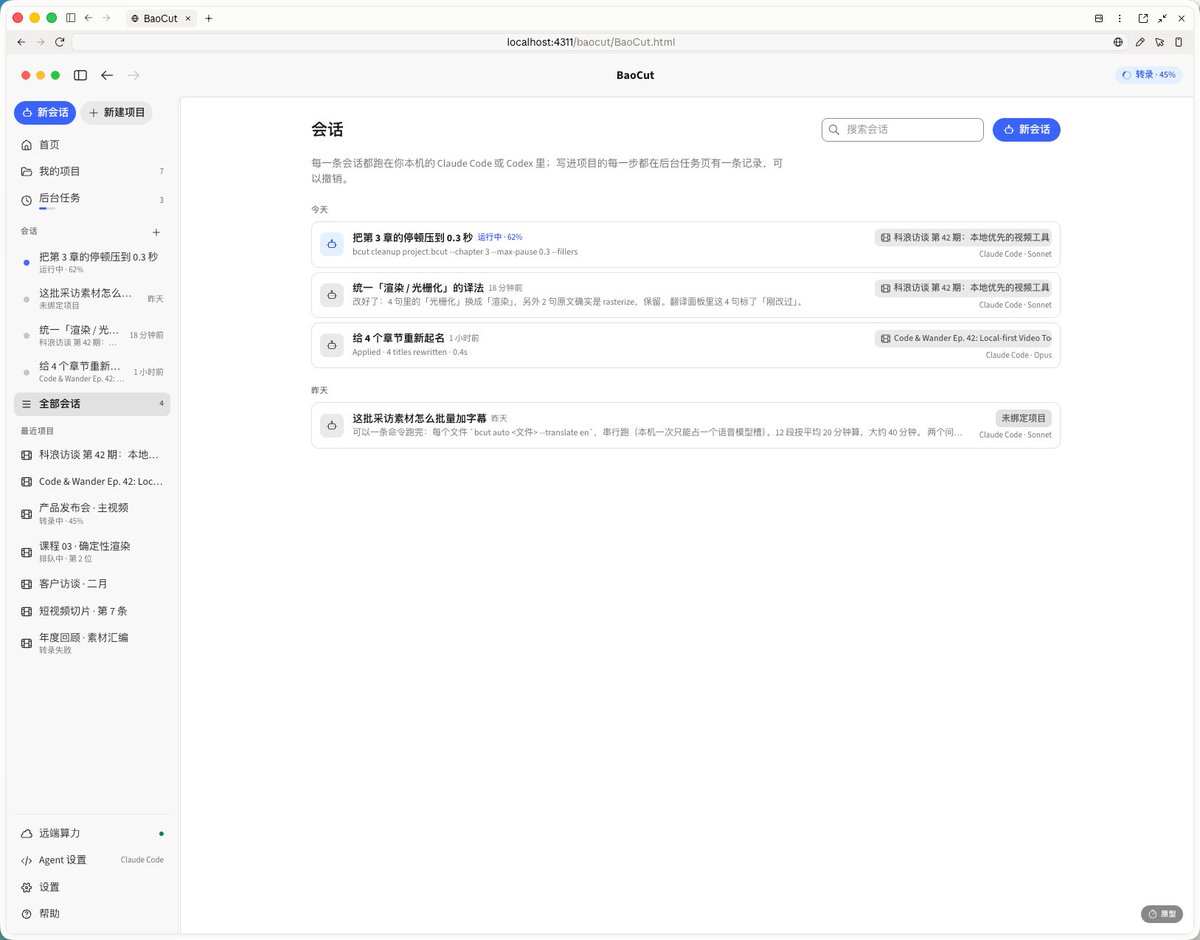Click the 原型 badge at bottom right
Viewport: 1200px width, 940px height.
pos(1161,914)
